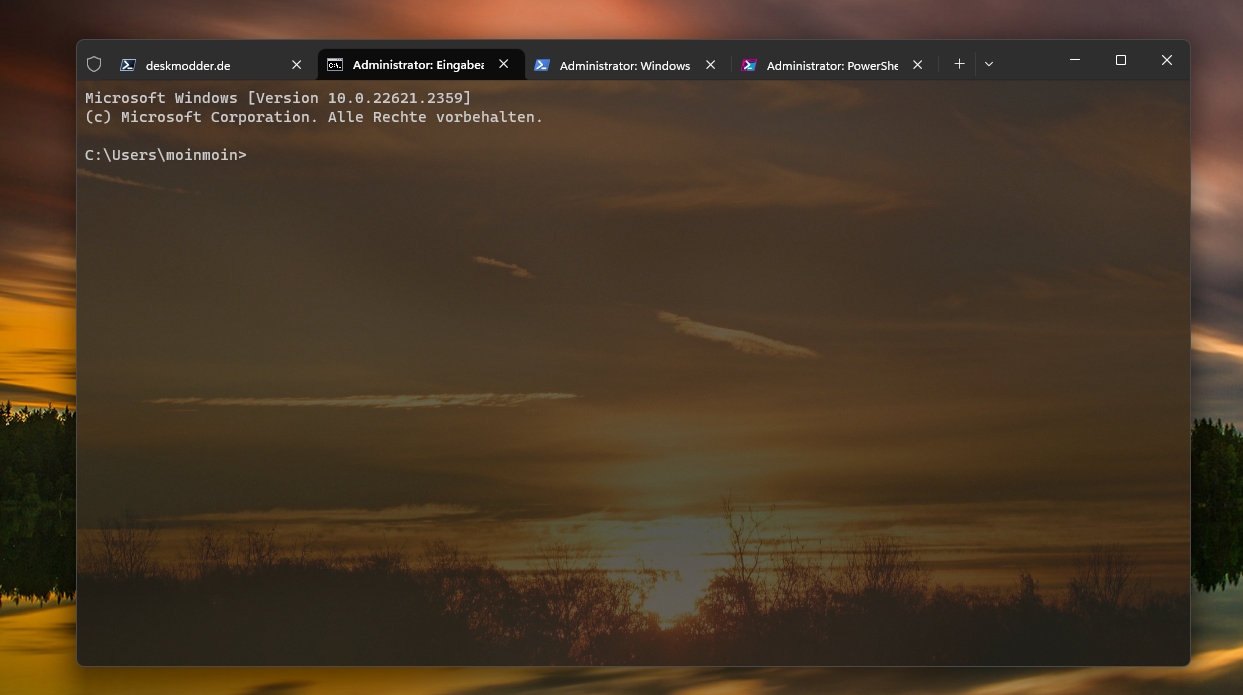Open a new tab with plus button
This screenshot has height=695, width=1243.
pos(959,64)
